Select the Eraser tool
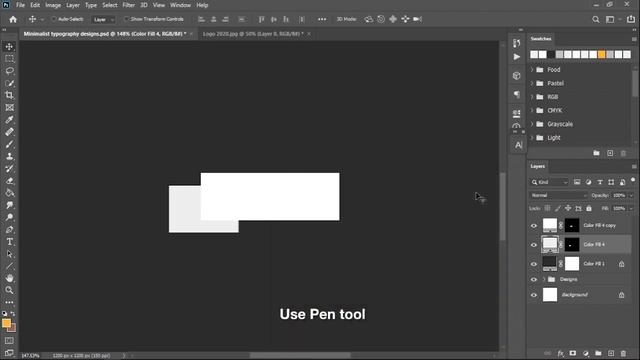The width and height of the screenshot is (640, 360). pos(9,181)
